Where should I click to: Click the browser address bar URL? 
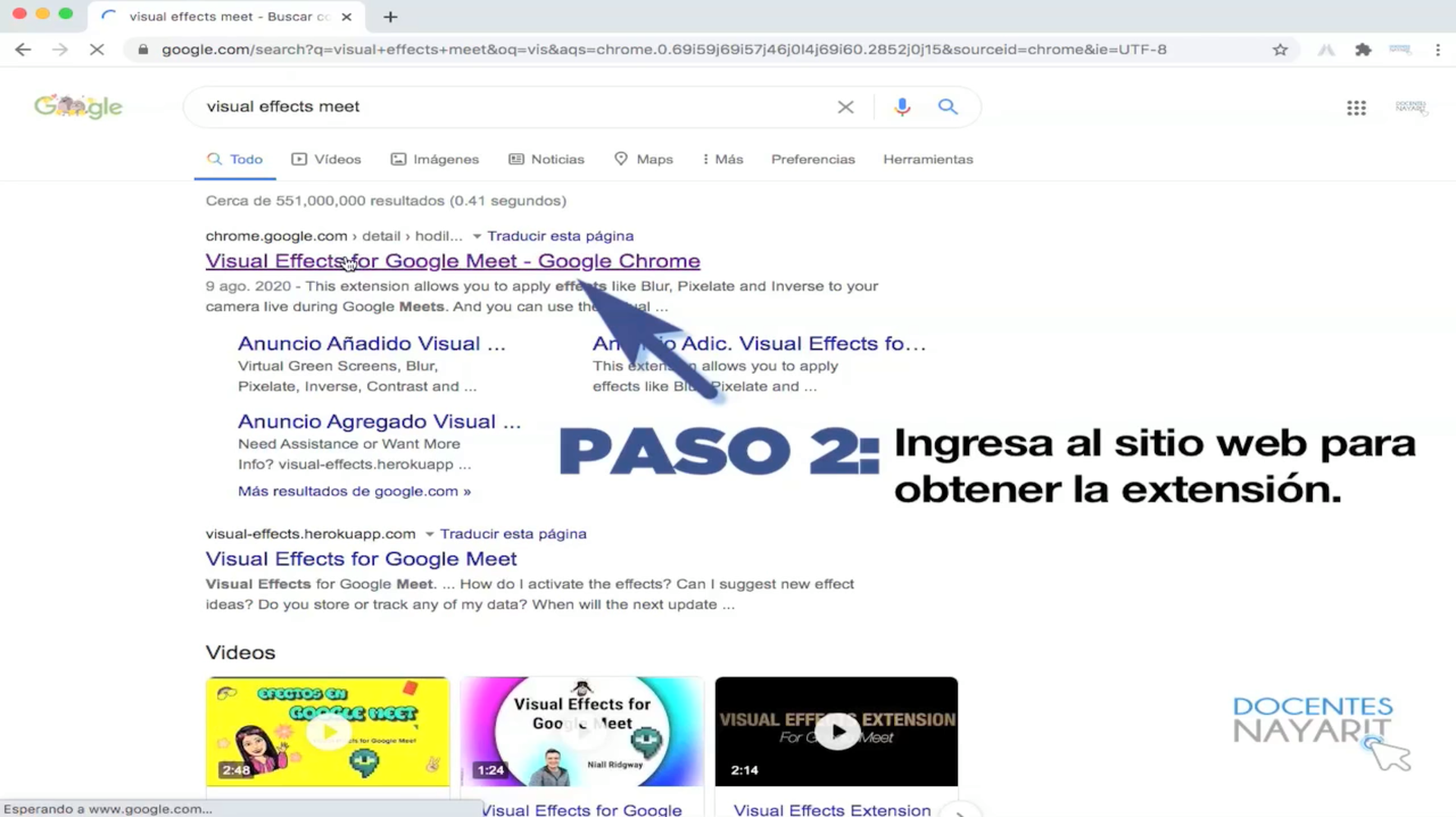coord(664,50)
